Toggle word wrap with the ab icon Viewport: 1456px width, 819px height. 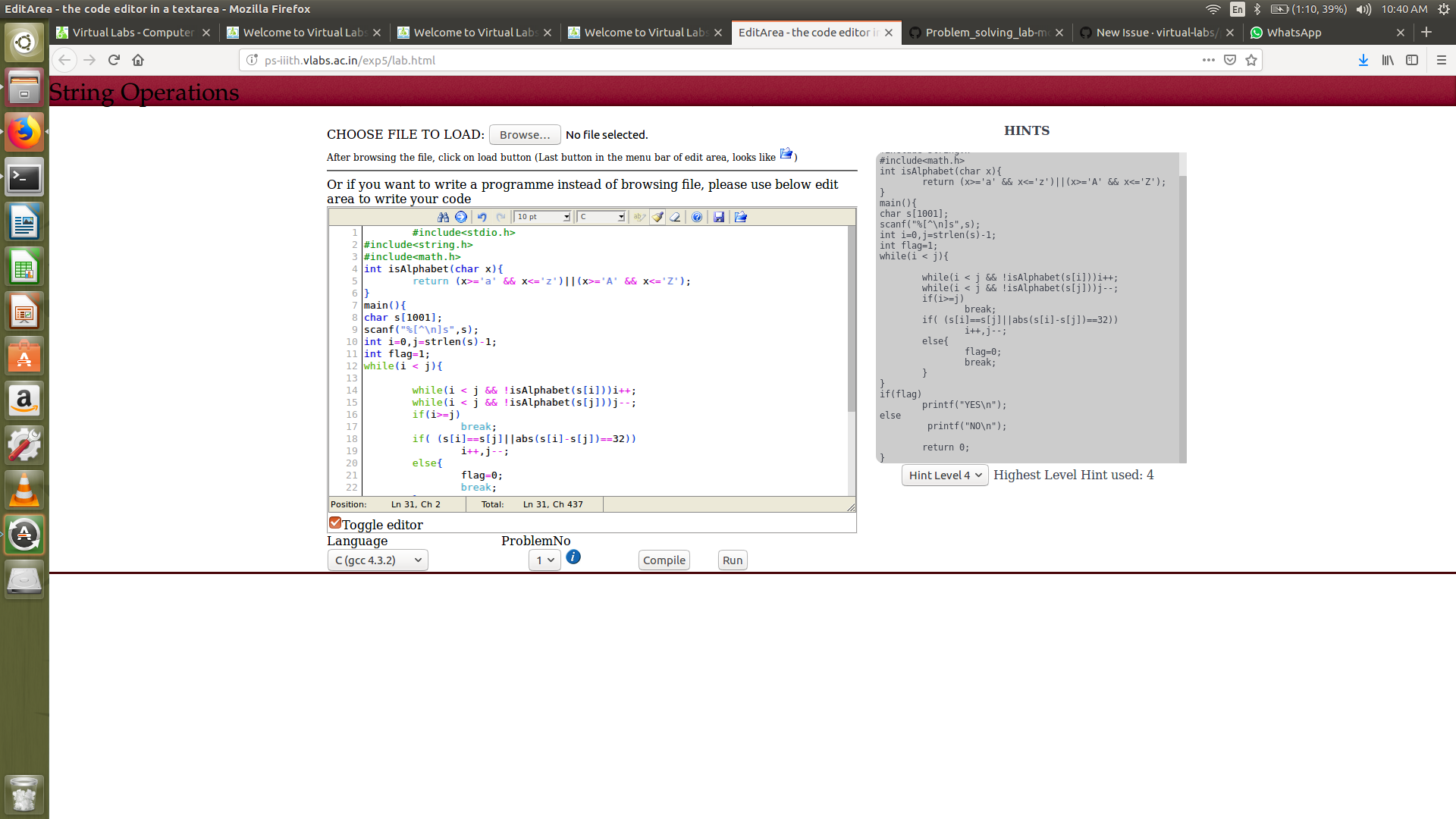[639, 217]
